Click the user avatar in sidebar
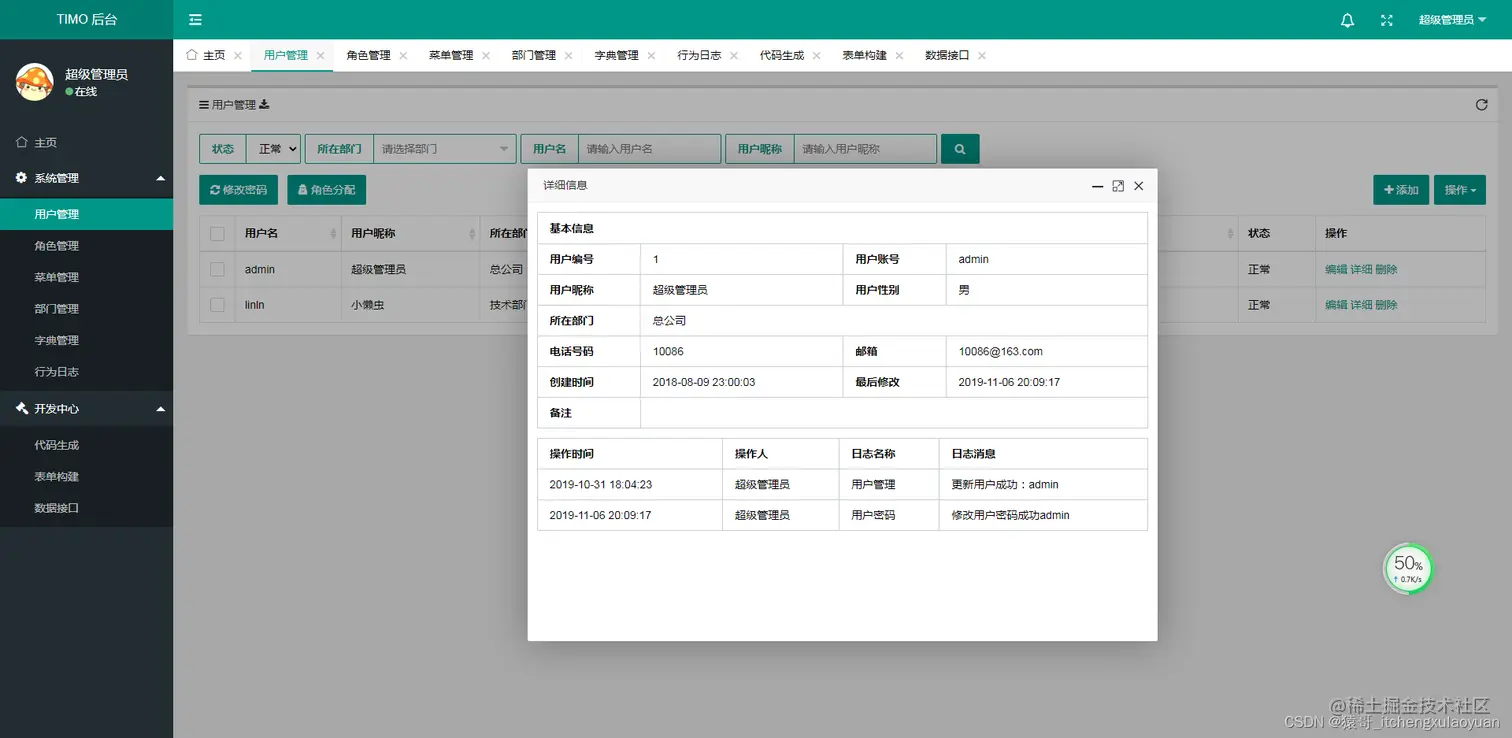Image resolution: width=1512 pixels, height=738 pixels. point(35,82)
